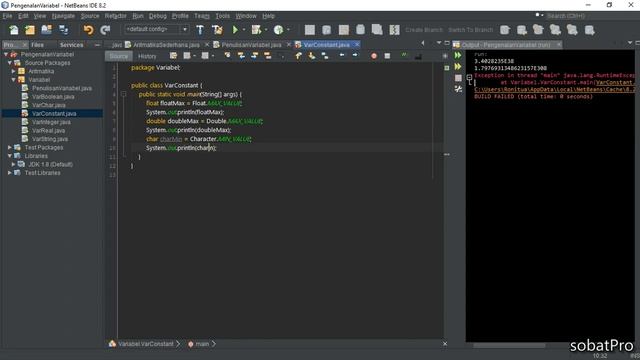Select VarReal.java in project tree
This screenshot has height=360, width=640.
pyautogui.click(x=48, y=131)
